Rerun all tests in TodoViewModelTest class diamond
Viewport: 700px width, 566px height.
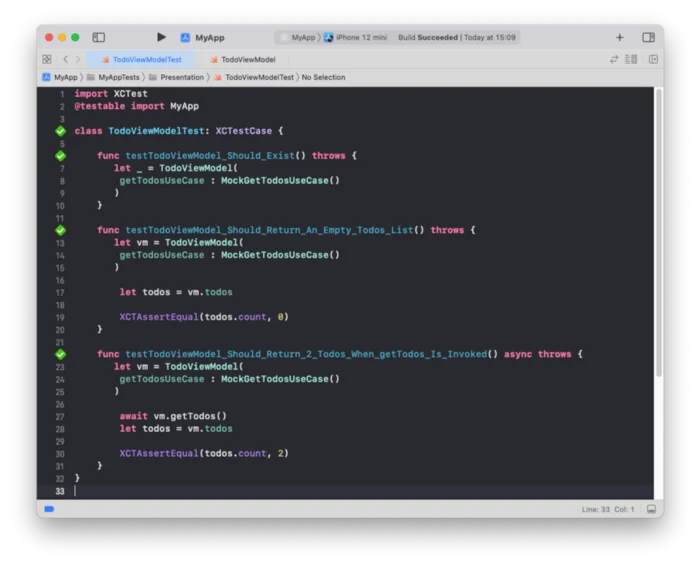(61, 131)
